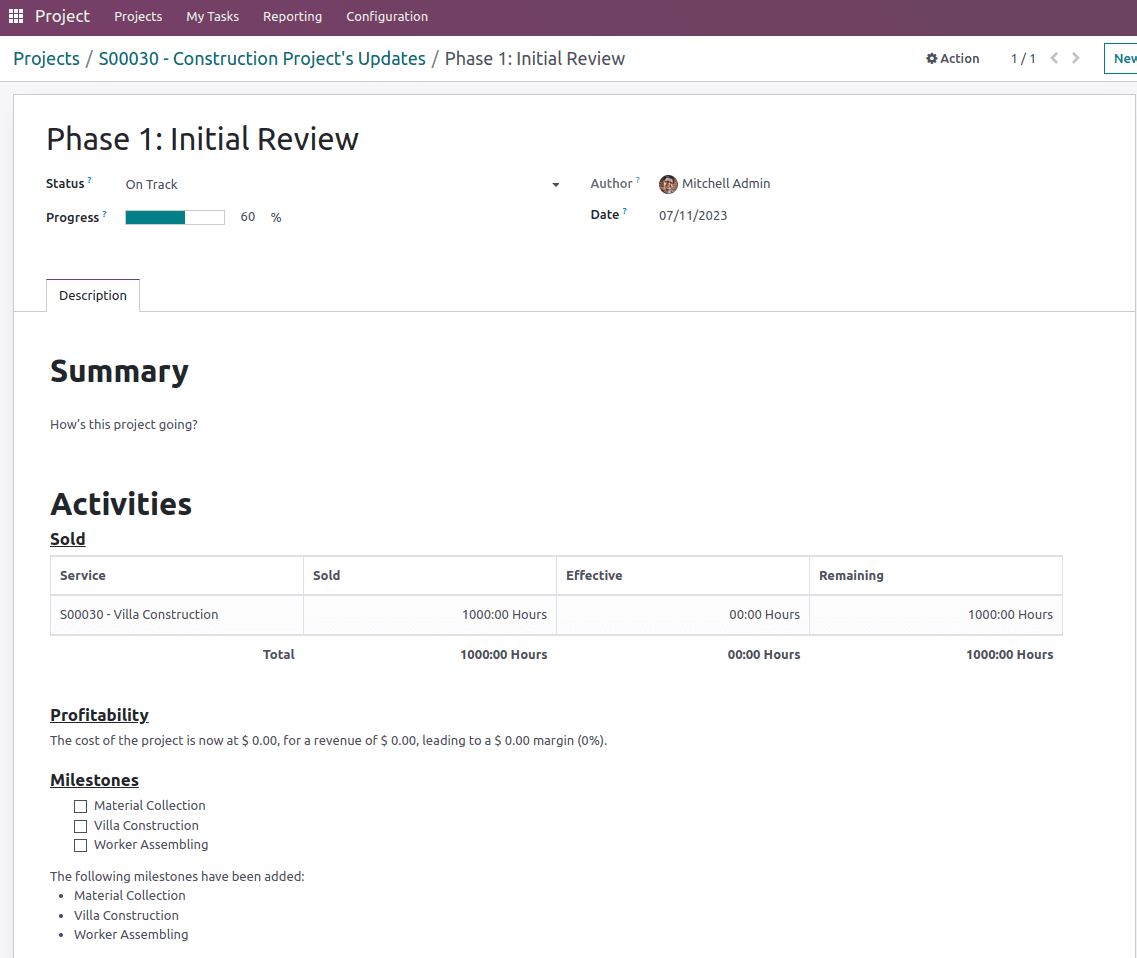Go to the previous record arrow
1137x958 pixels.
point(1054,58)
